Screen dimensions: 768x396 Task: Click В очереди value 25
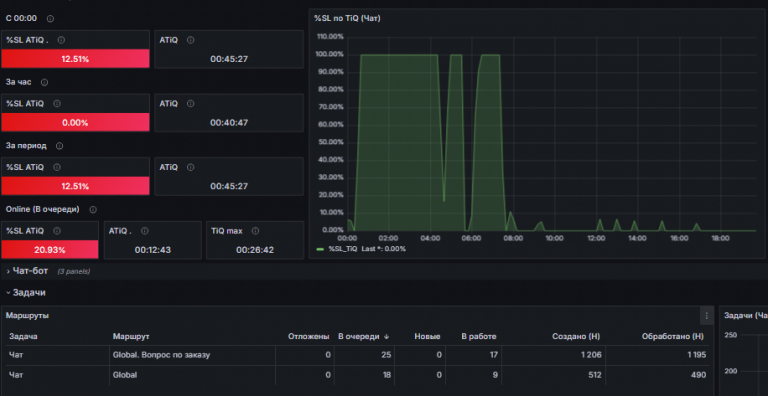point(386,355)
